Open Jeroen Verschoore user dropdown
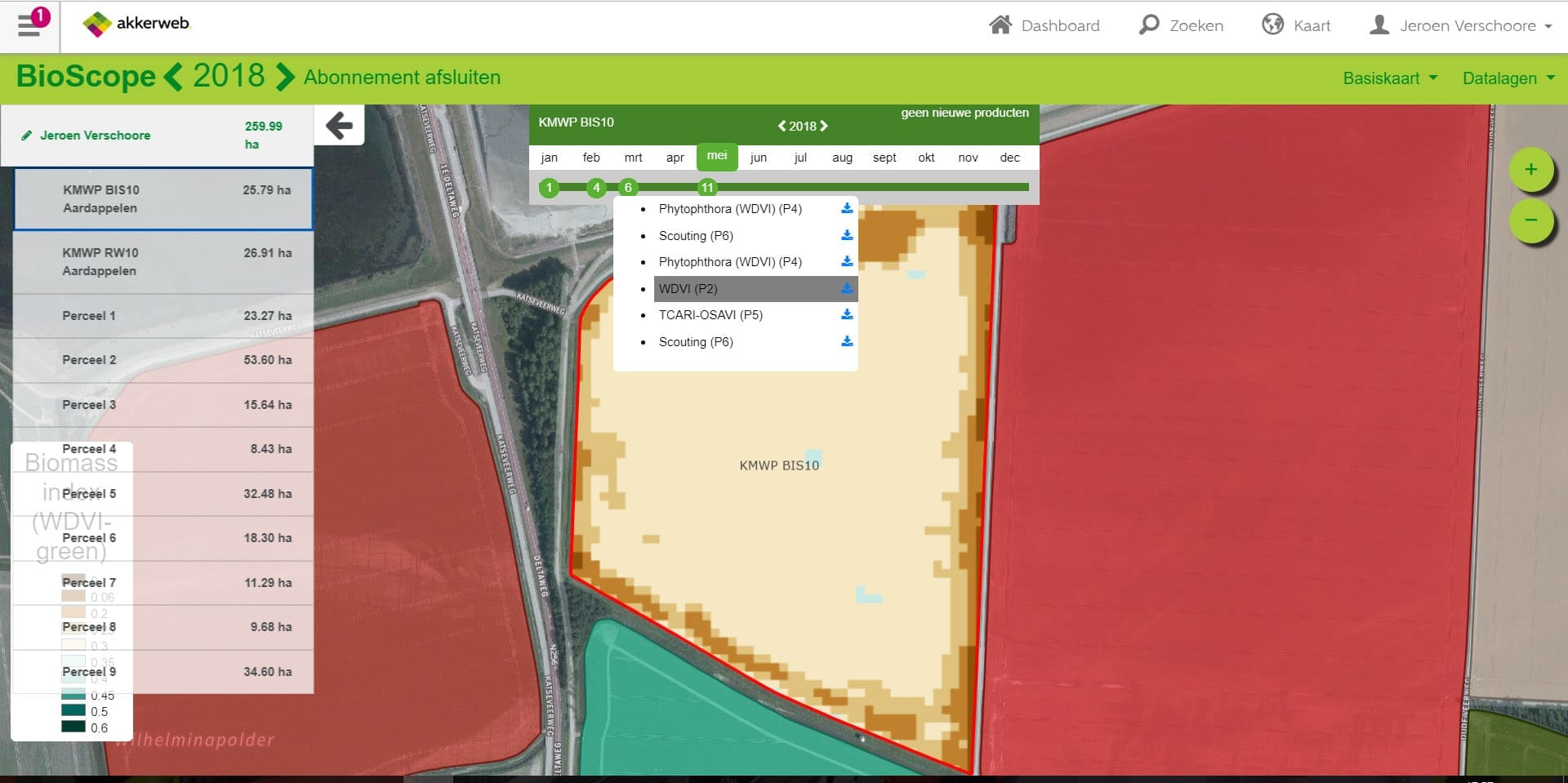1568x783 pixels. tap(1460, 25)
